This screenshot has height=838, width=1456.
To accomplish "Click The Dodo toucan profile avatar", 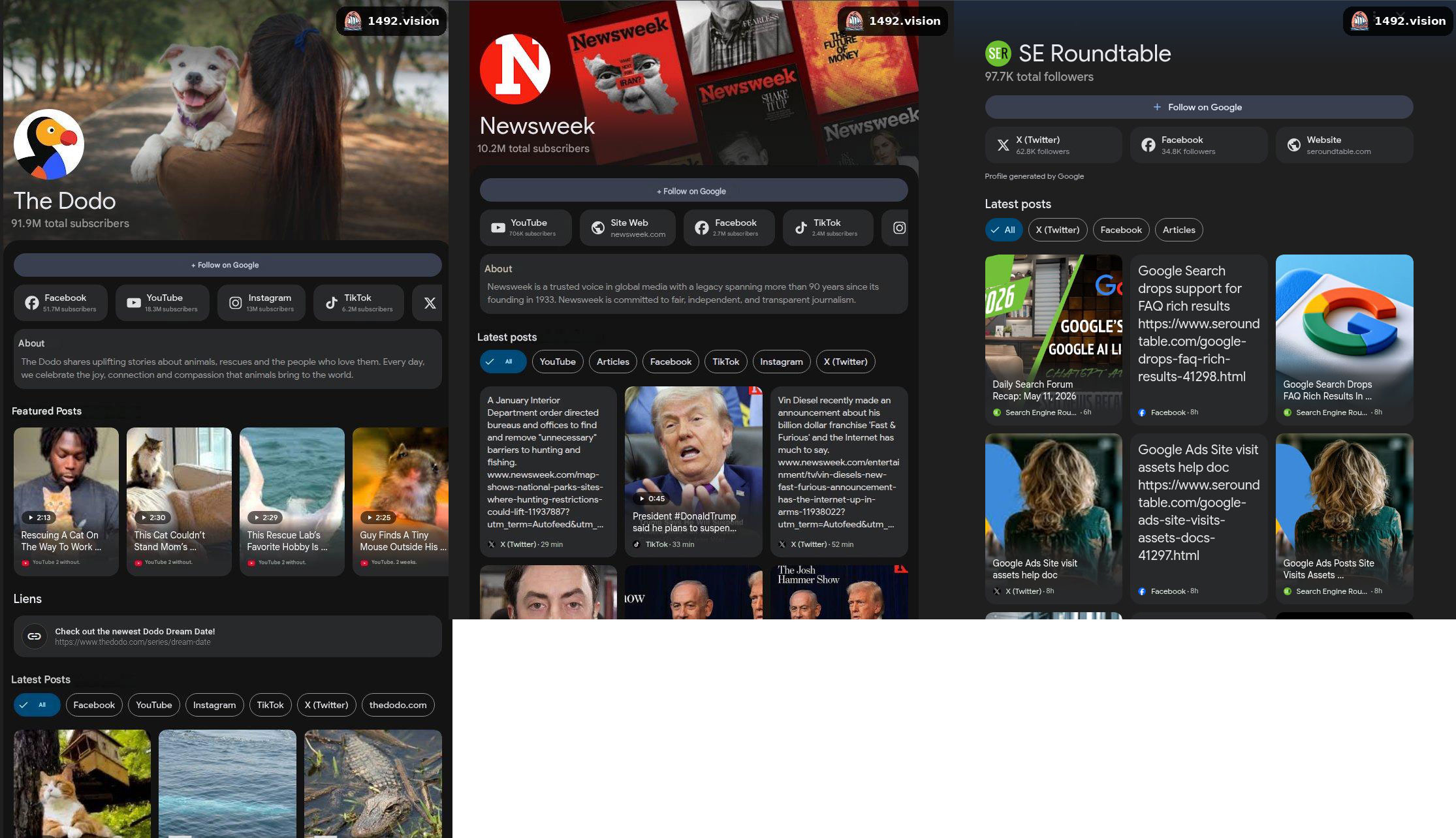I will 49,144.
